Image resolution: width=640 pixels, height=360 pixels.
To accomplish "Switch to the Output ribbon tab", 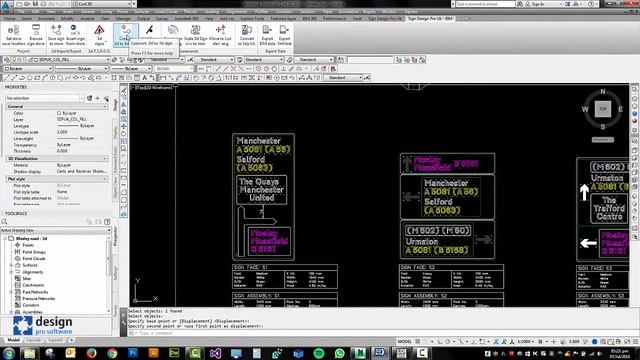I will 143,19.
